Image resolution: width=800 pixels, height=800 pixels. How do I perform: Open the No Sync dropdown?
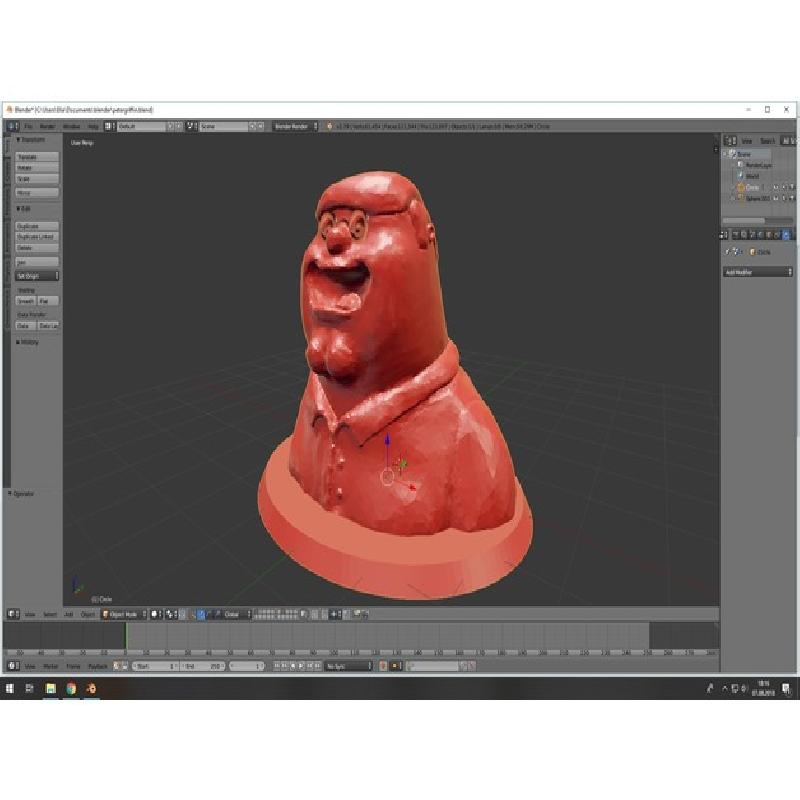(349, 666)
